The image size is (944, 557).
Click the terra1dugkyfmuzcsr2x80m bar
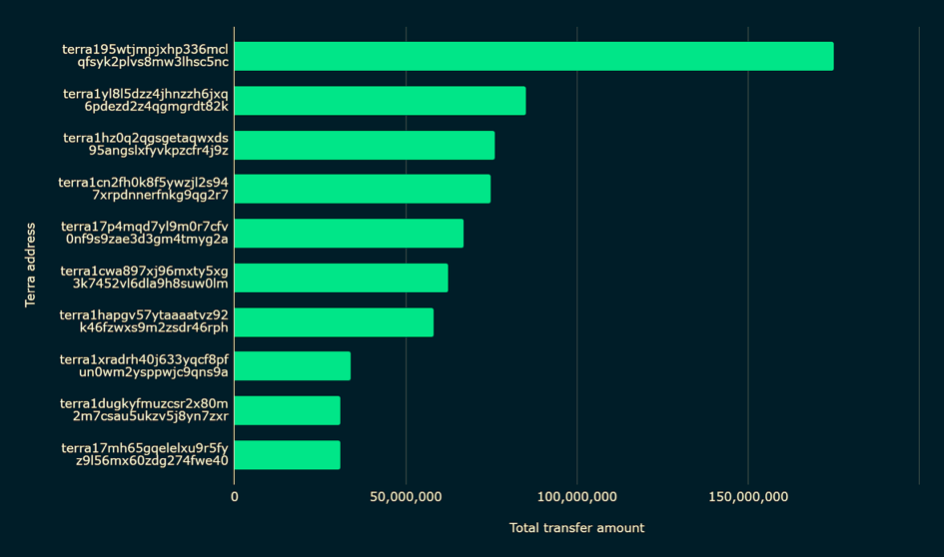(287, 411)
